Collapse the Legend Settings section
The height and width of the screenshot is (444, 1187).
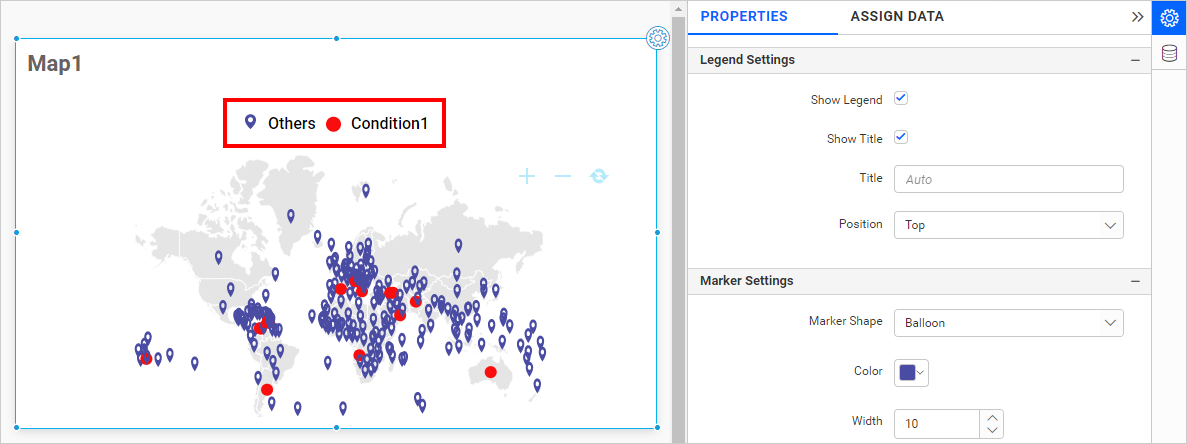pos(1135,60)
